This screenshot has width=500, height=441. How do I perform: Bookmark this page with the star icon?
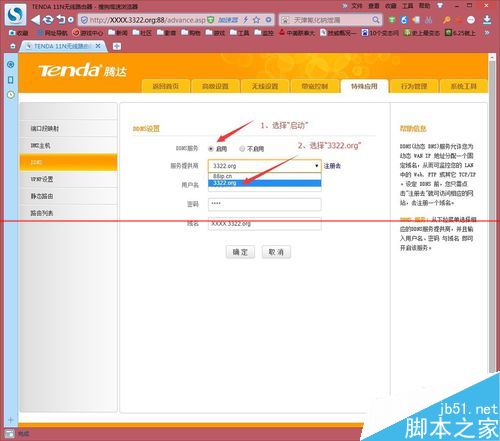pyautogui.click(x=256, y=20)
